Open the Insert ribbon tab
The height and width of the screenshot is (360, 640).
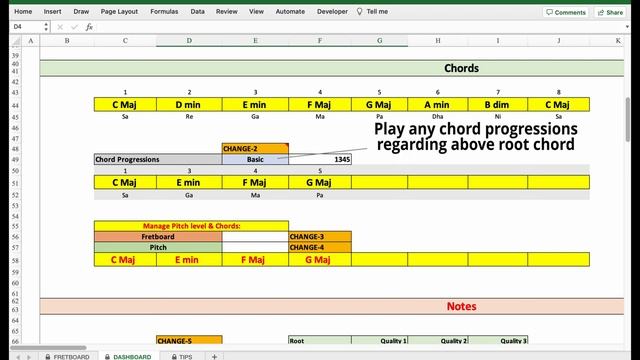coord(53,11)
